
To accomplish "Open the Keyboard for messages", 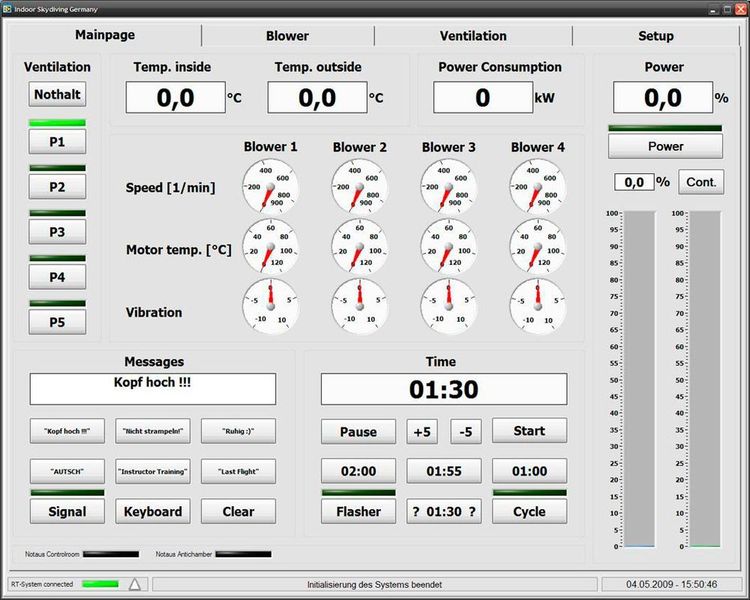I will (x=153, y=511).
